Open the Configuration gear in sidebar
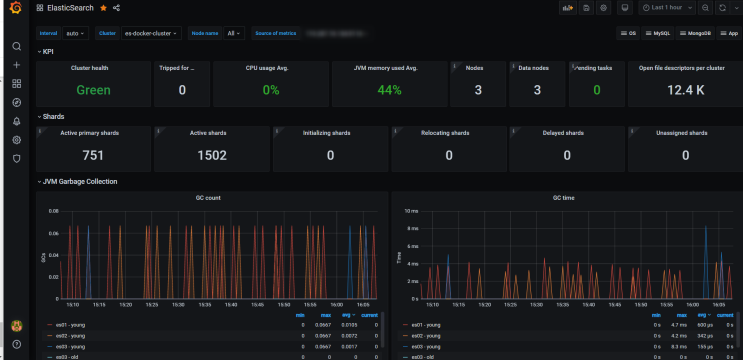Image resolution: width=743 pixels, height=360 pixels. (x=17, y=140)
